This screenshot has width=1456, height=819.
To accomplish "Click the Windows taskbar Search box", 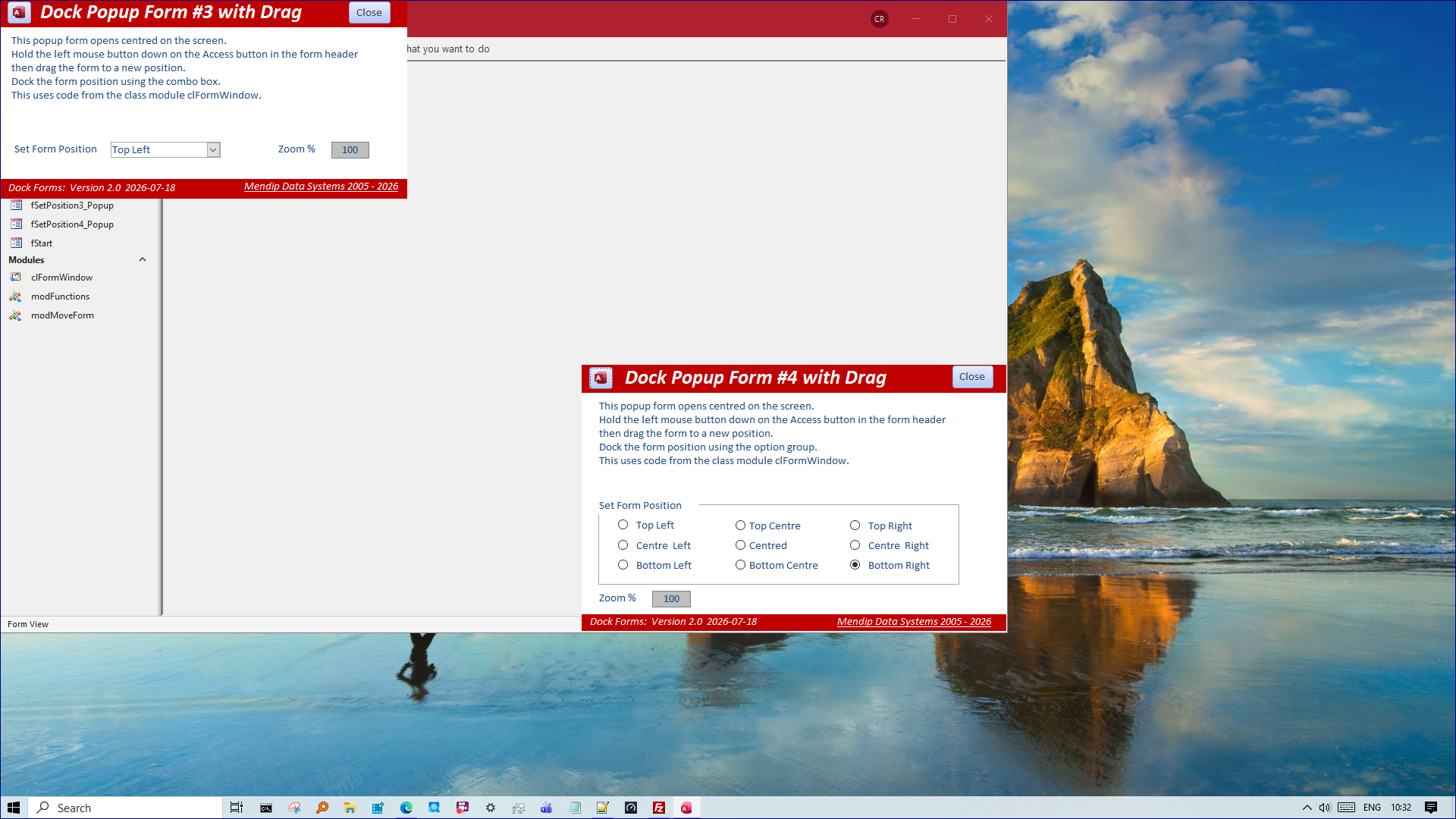I will [x=126, y=808].
